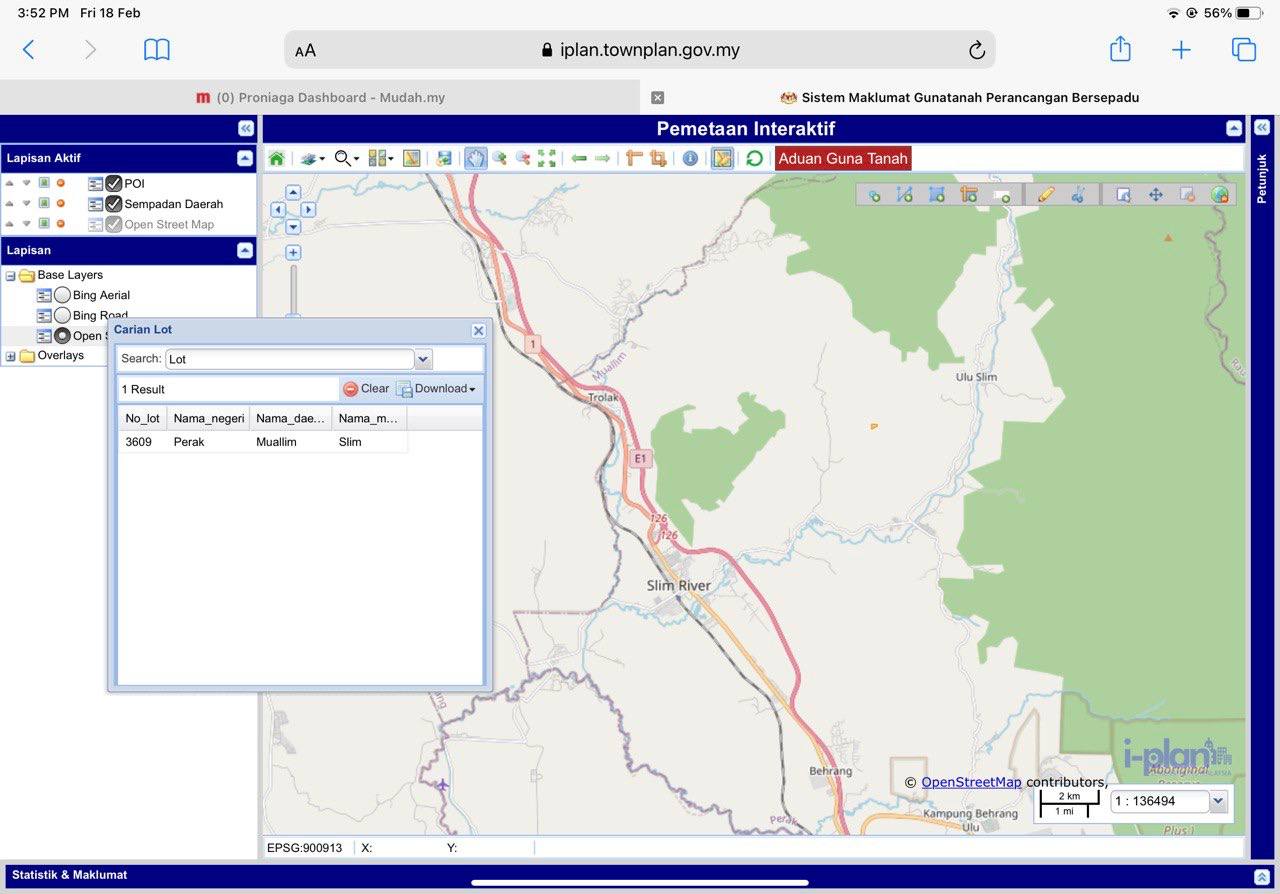Open the Search field dropdown arrow
This screenshot has width=1280, height=894.
click(423, 359)
